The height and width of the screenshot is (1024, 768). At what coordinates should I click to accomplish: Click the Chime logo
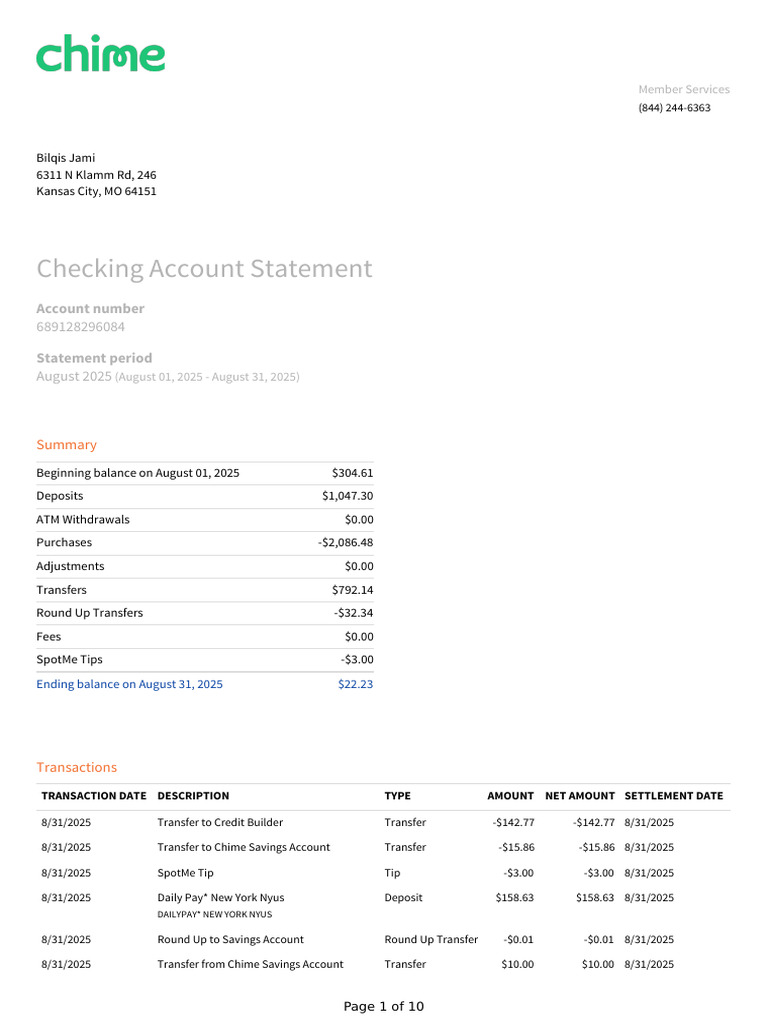[x=101, y=53]
